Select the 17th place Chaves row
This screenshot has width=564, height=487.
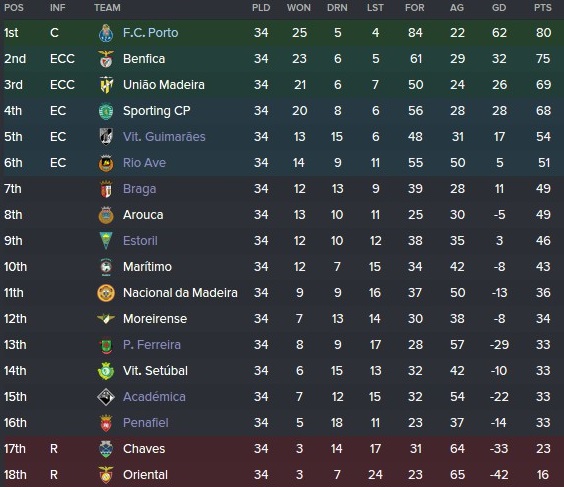[282, 449]
